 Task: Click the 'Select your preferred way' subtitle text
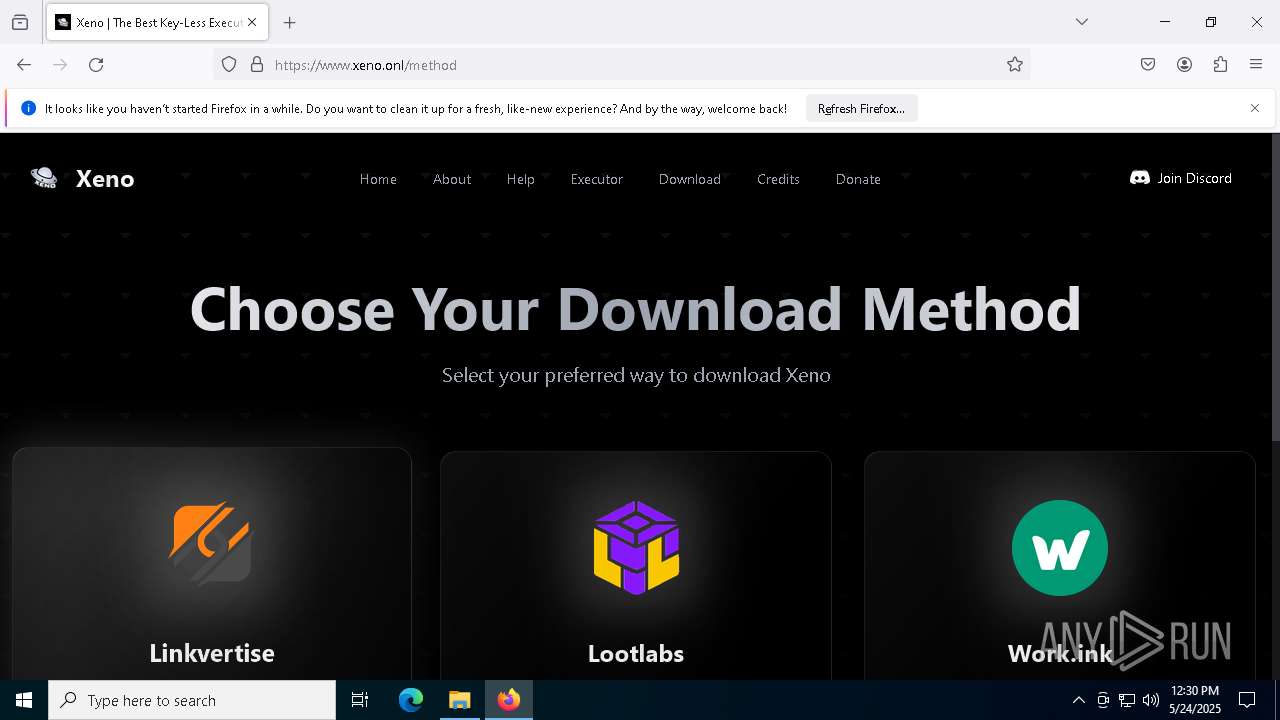click(x=636, y=375)
